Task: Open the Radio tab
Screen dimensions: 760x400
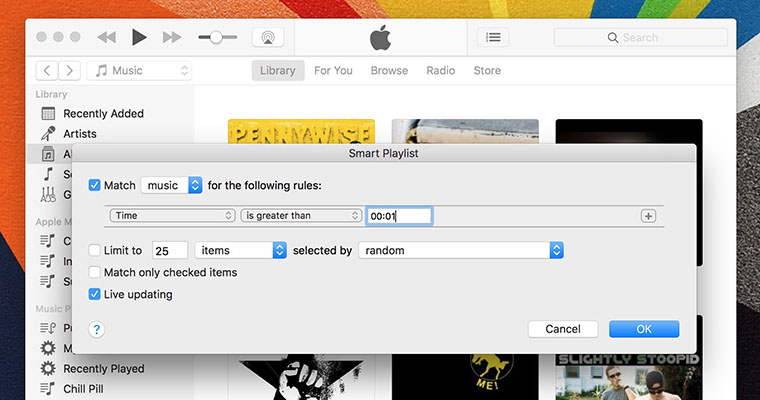Action: 441,71
